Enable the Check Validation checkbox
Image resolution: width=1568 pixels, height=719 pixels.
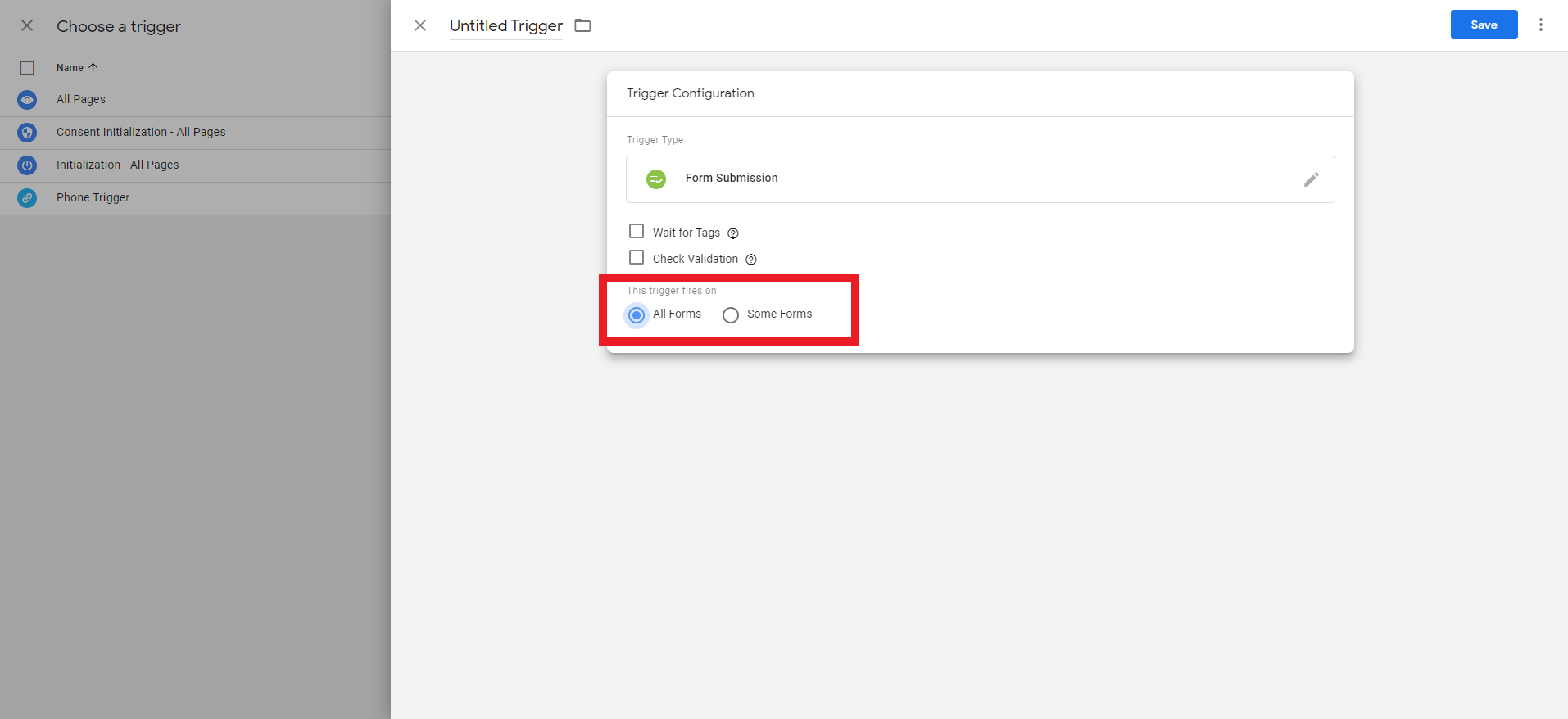(637, 258)
